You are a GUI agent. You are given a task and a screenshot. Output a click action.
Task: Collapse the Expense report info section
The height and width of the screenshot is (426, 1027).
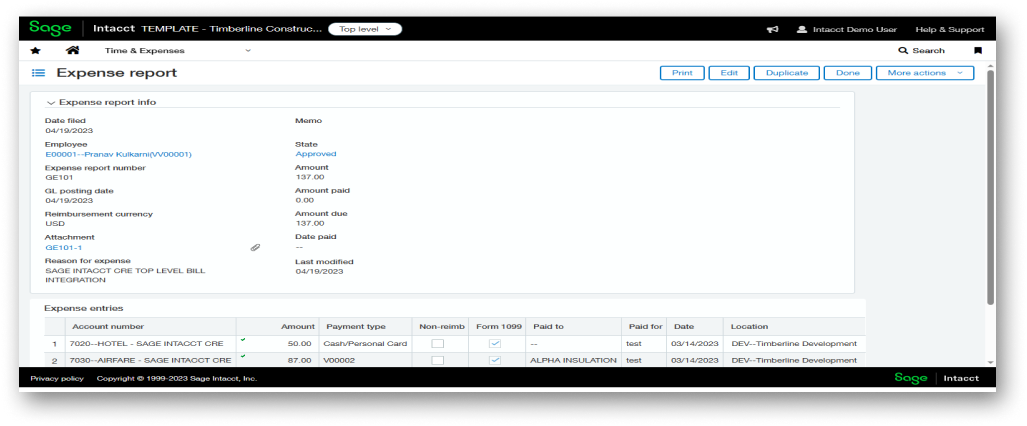click(x=50, y=102)
